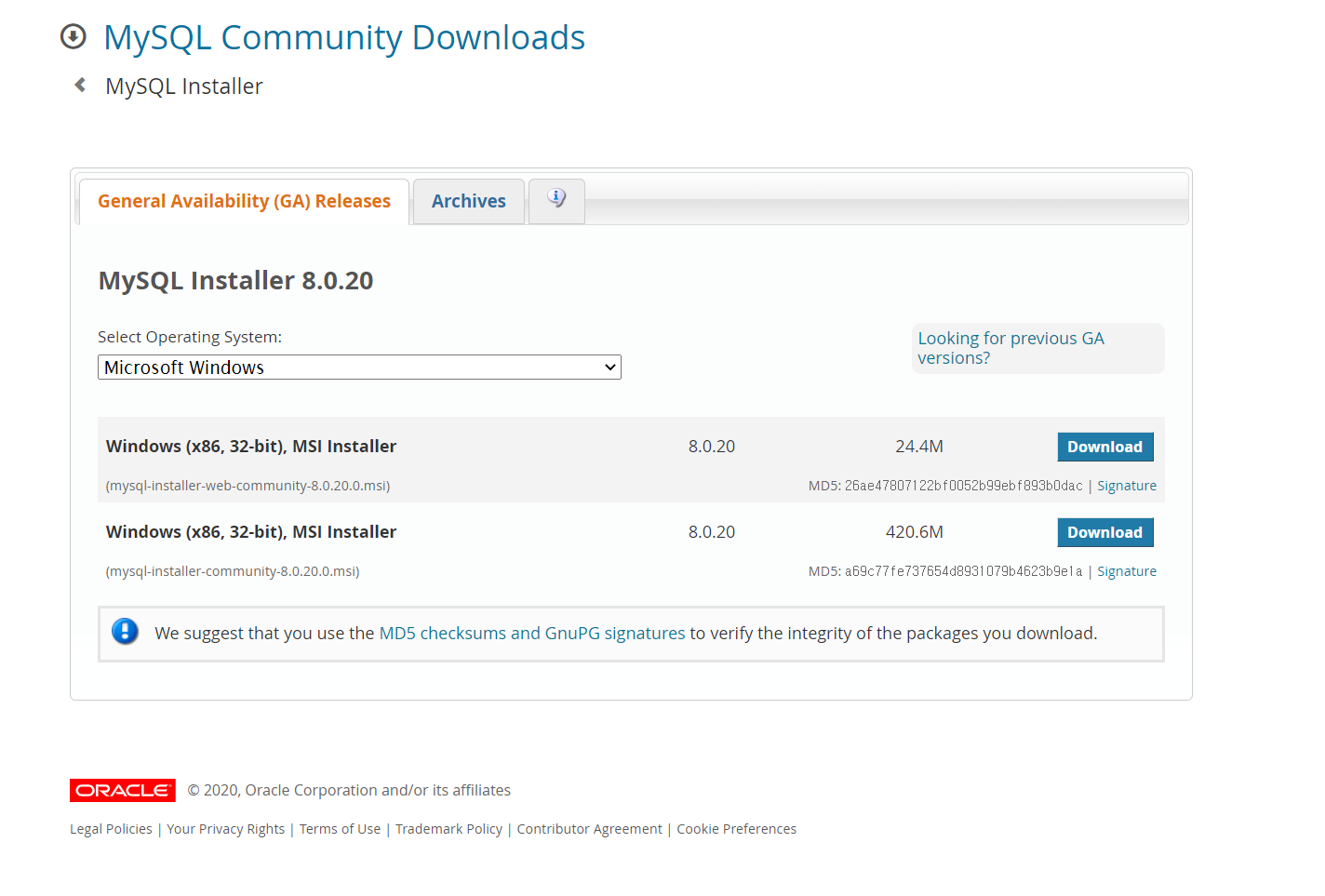Open Terms of Use footer link

pos(340,829)
